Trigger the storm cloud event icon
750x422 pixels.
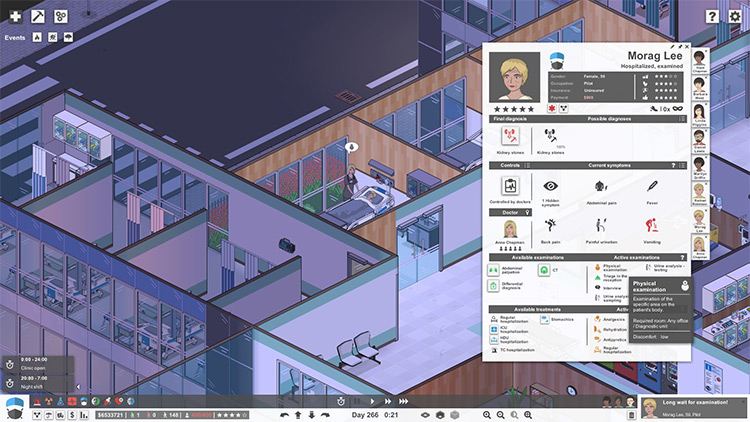[x=68, y=37]
